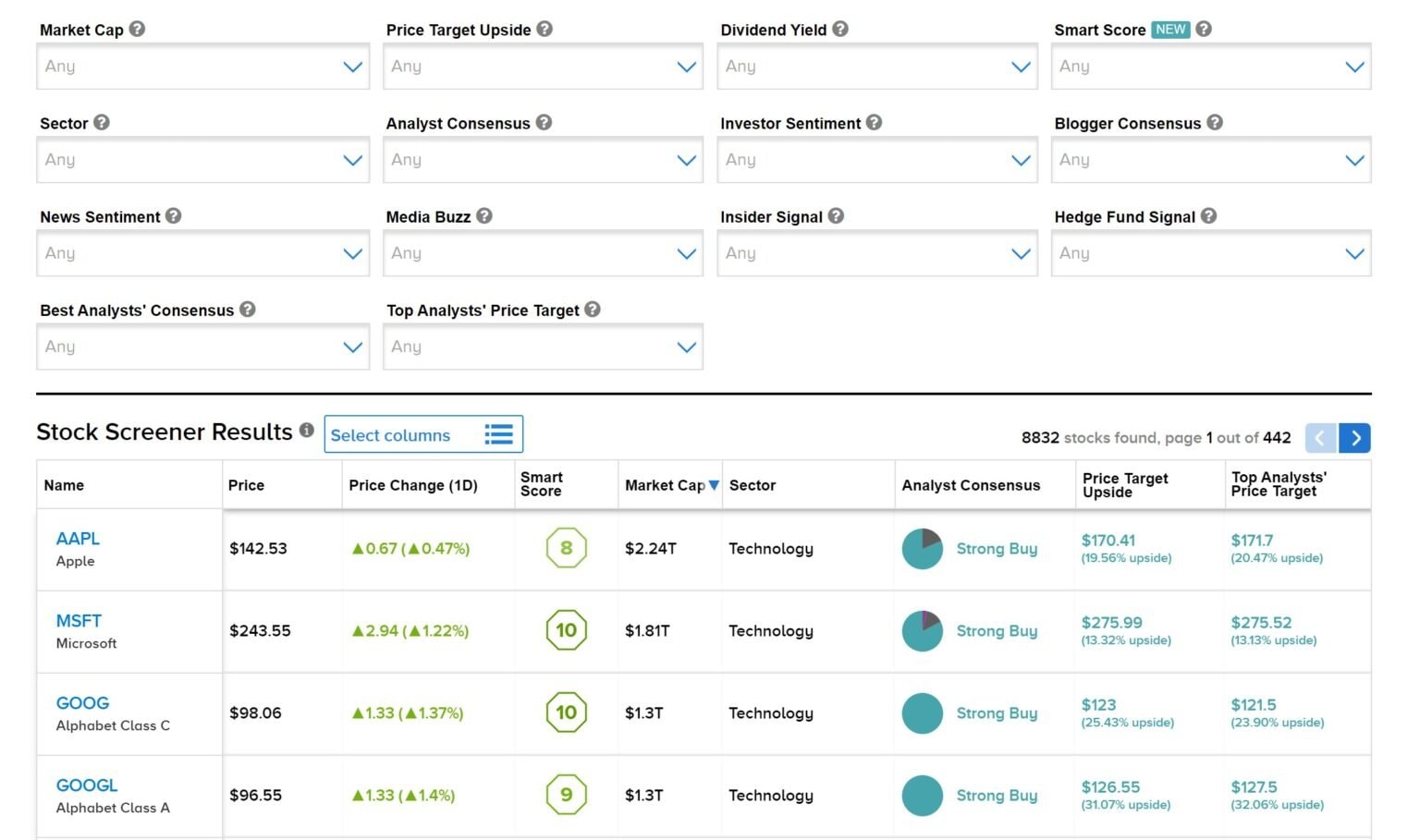
Task: Go to next results page arrow
Action: tap(1354, 438)
